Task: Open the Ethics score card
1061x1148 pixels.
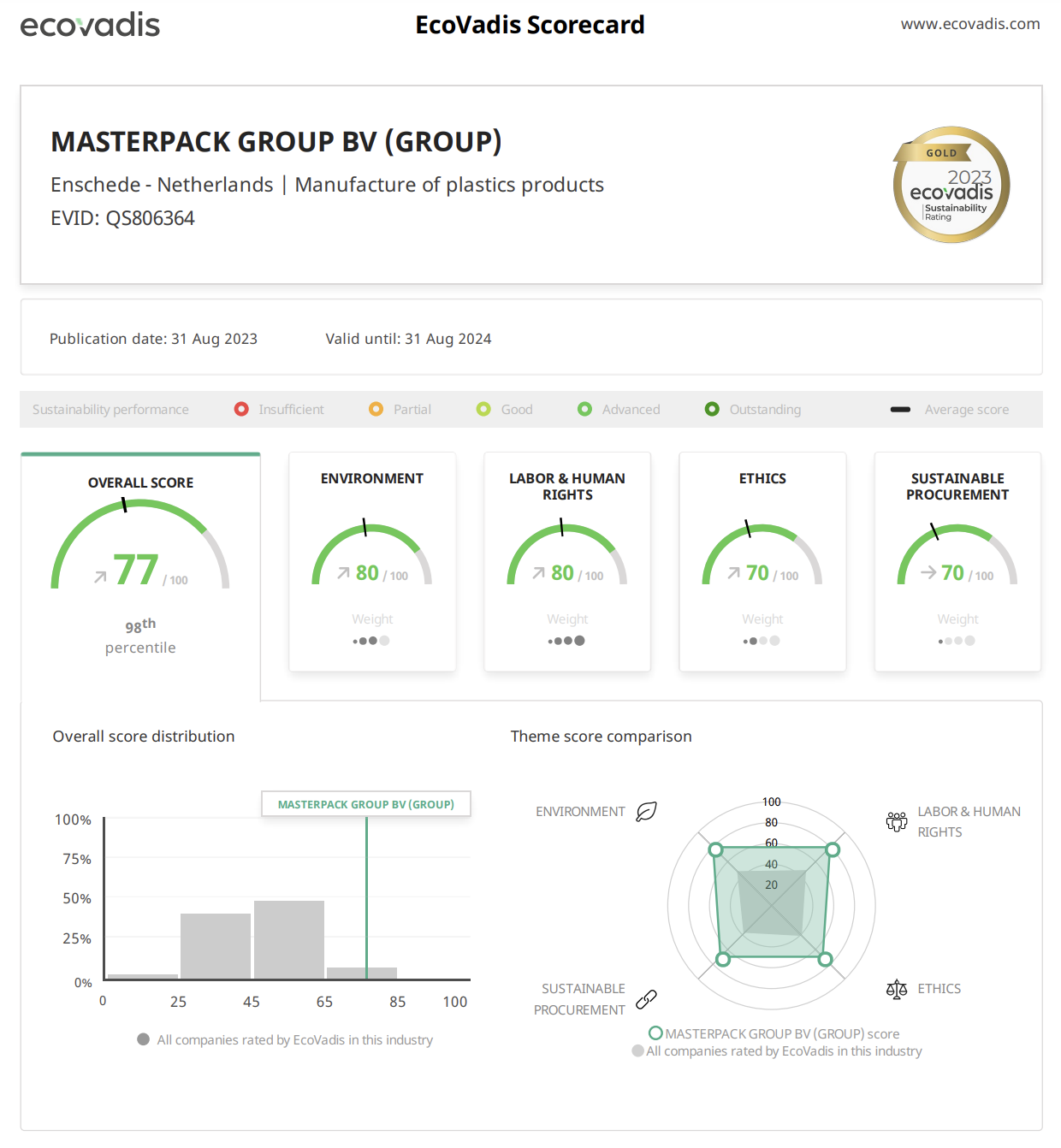Action: point(762,561)
